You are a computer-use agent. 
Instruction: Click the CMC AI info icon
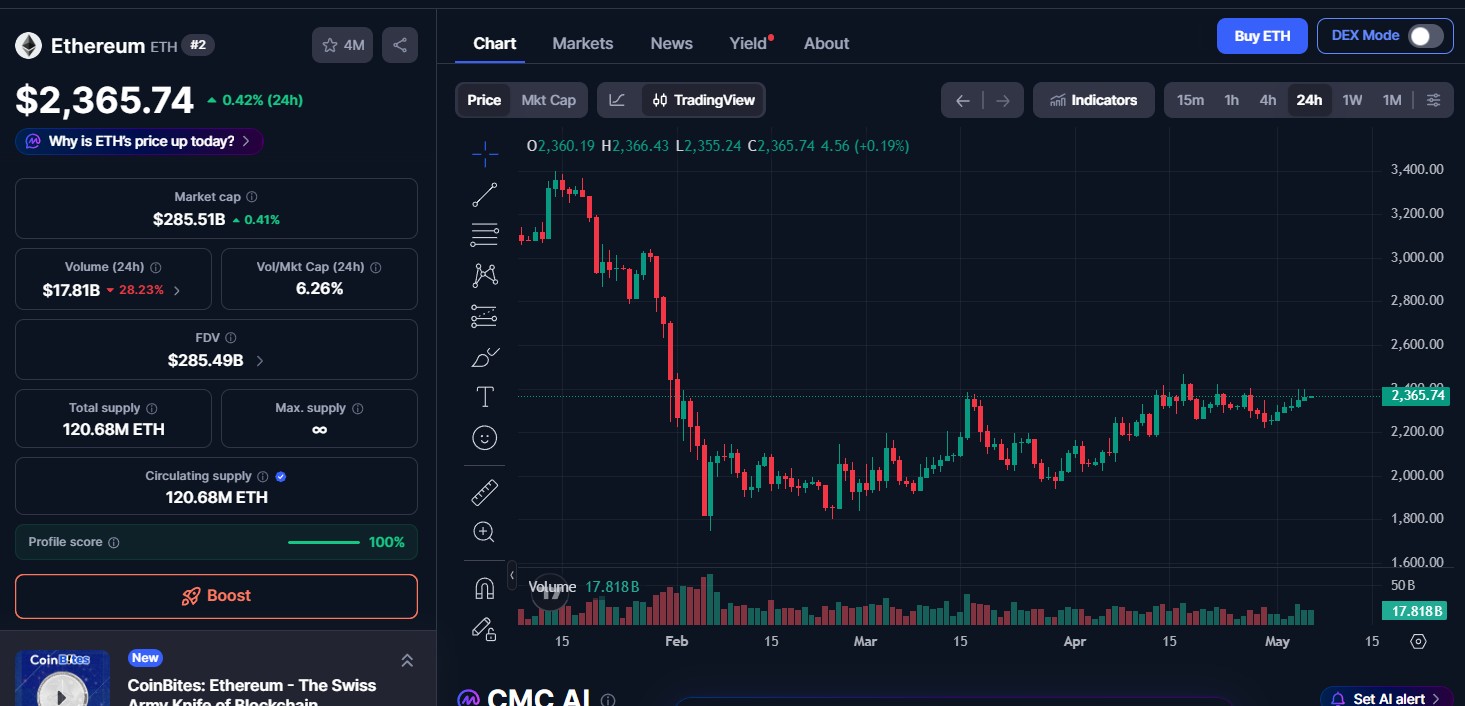coord(608,700)
